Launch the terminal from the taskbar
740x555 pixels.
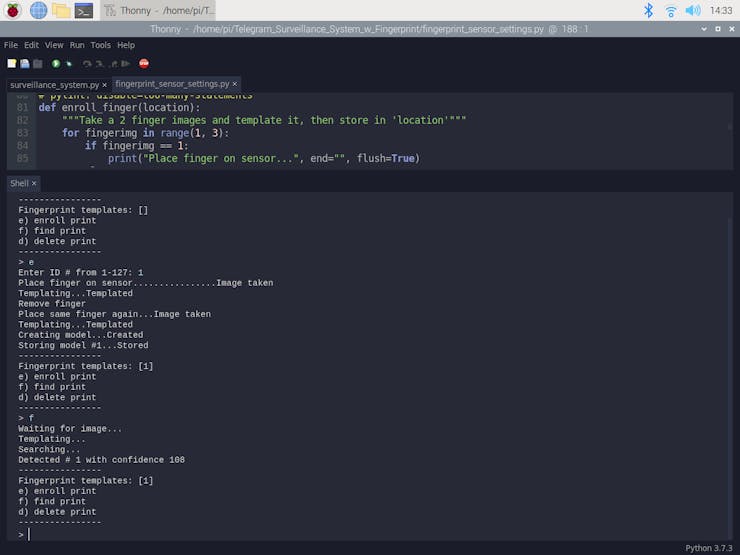84,10
